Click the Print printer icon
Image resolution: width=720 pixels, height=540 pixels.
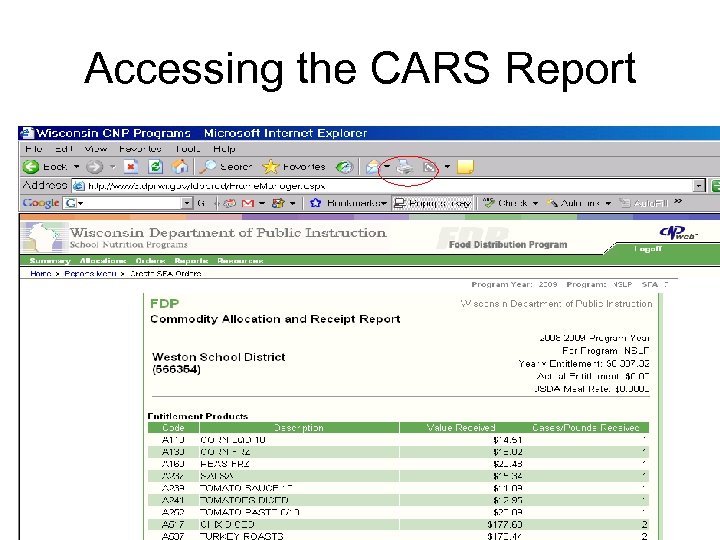pyautogui.click(x=405, y=167)
